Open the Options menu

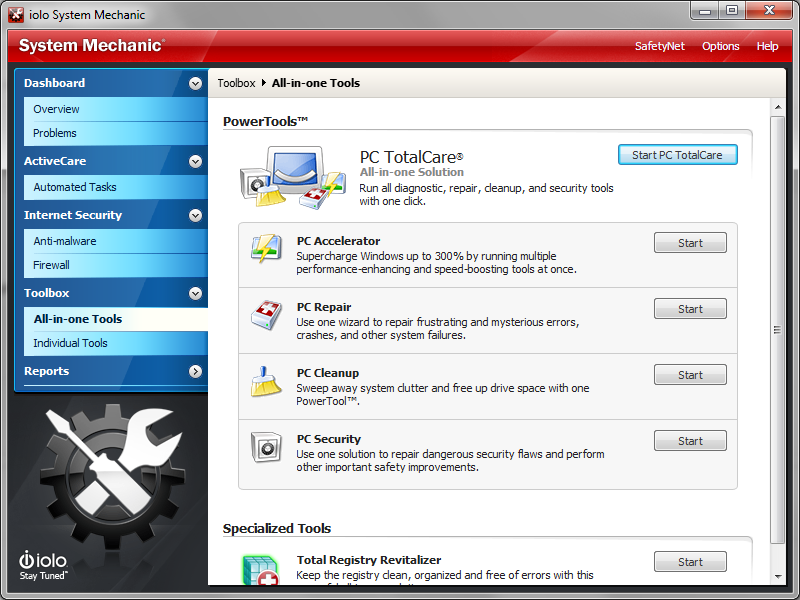[x=720, y=46]
